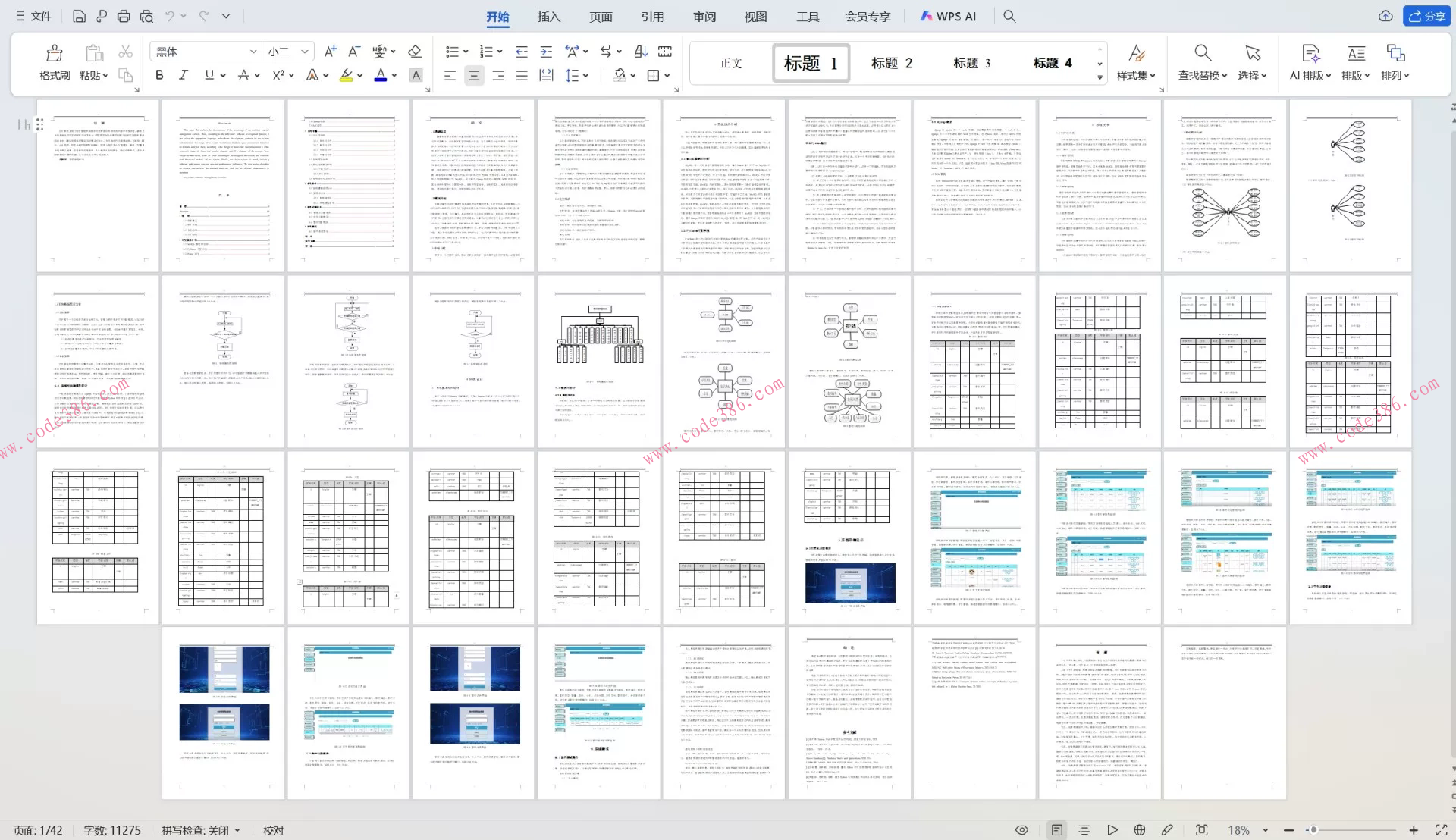
Task: Click the 分享 (Share) button
Action: click(1426, 16)
